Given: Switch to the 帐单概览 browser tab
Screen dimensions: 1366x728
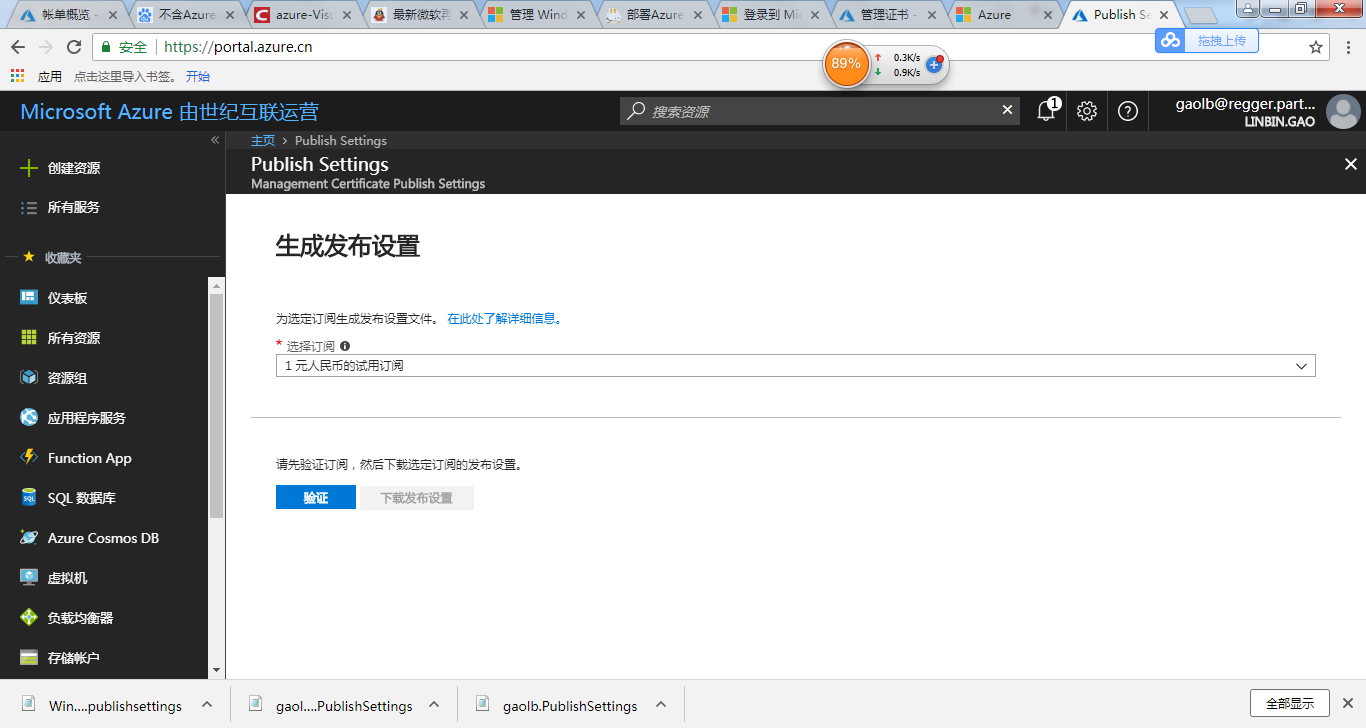Looking at the screenshot, I should [66, 15].
